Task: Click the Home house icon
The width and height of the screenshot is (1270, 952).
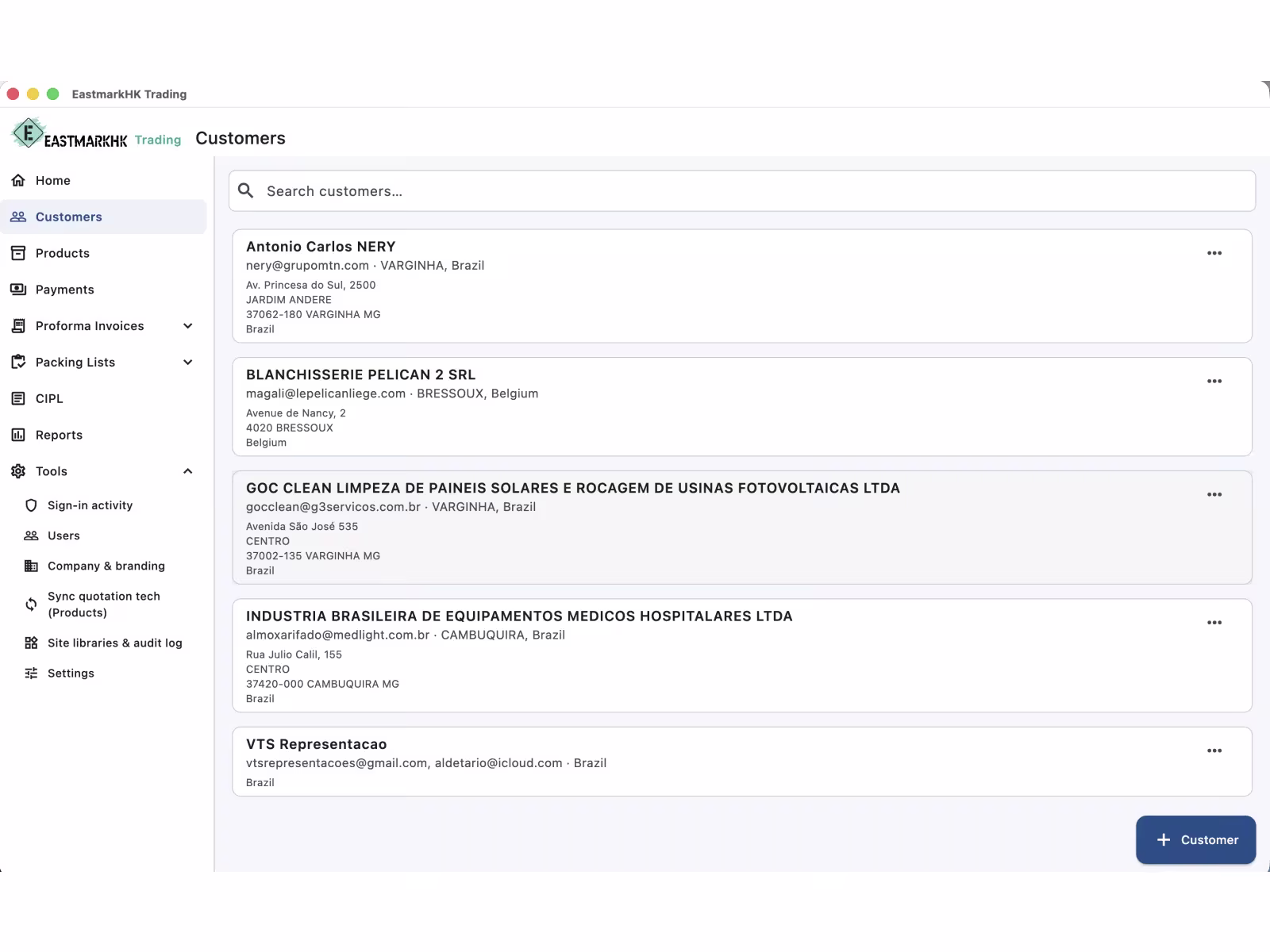Action: point(18,180)
